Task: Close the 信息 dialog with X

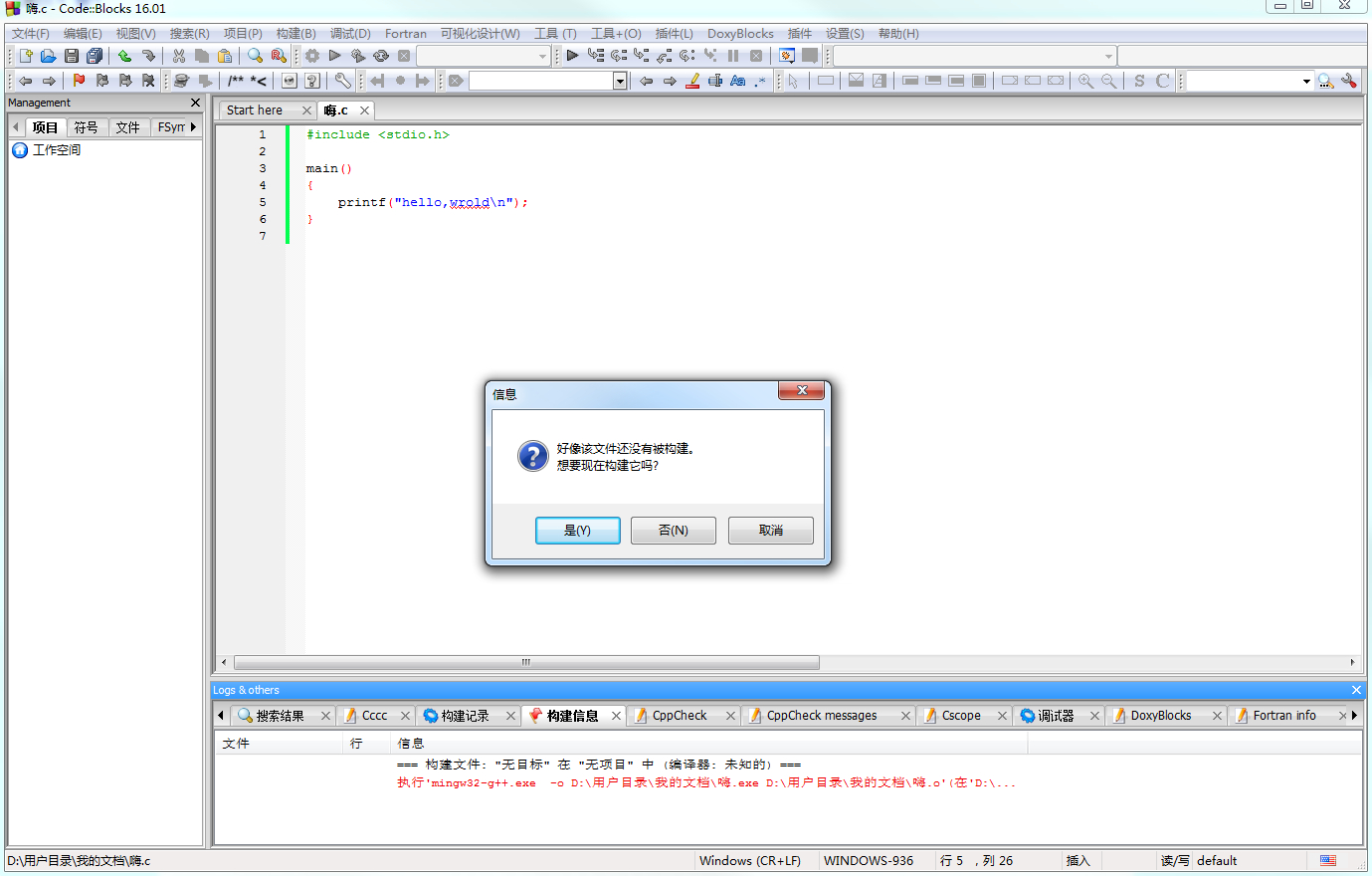Action: [x=801, y=390]
